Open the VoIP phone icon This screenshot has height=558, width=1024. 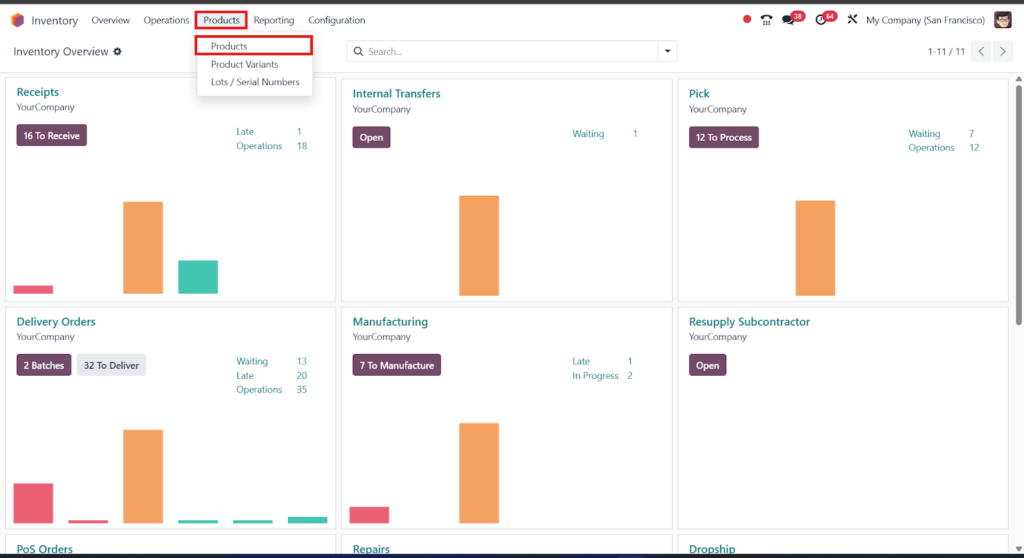766,20
